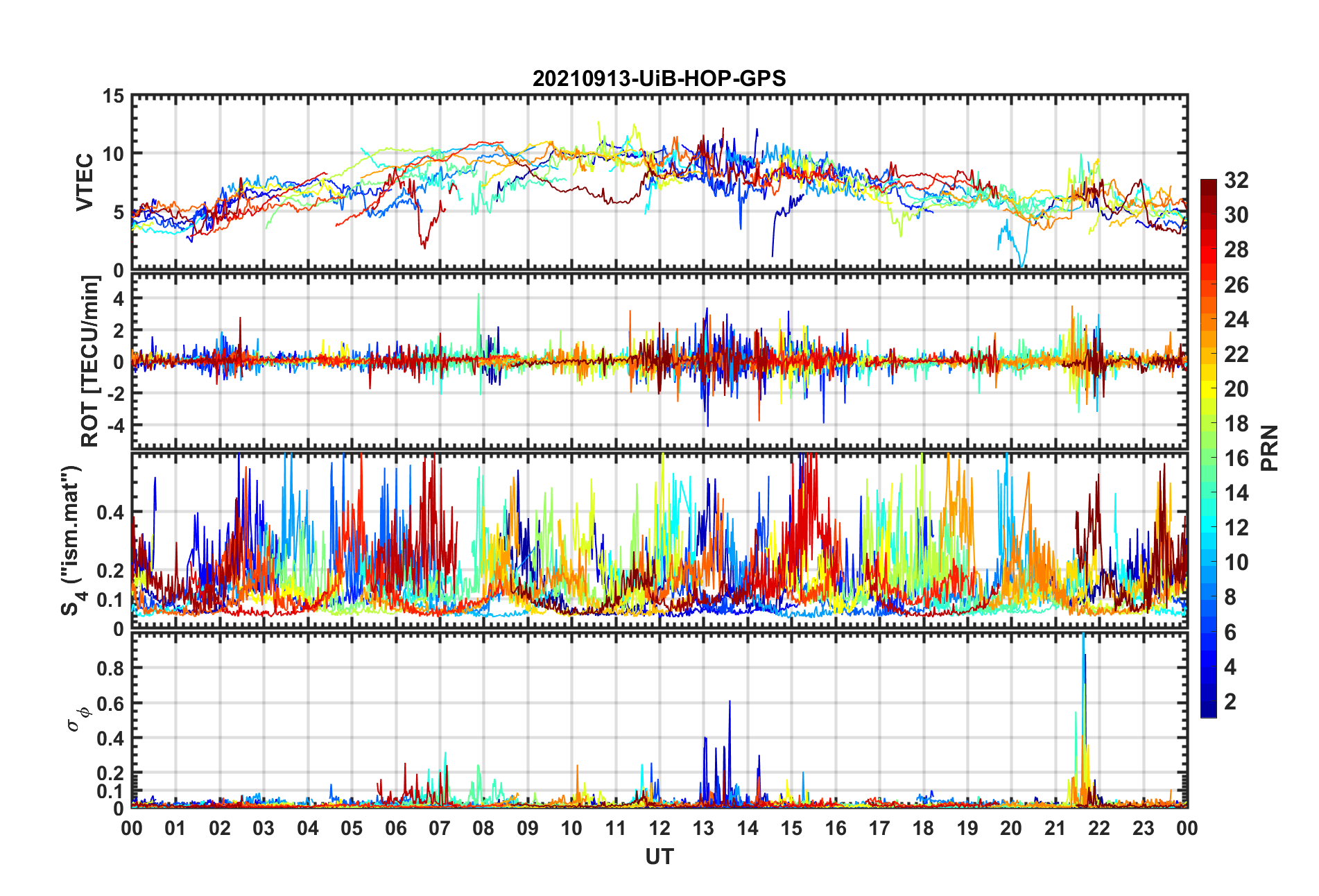Click x-axis tick label 07

(440, 829)
